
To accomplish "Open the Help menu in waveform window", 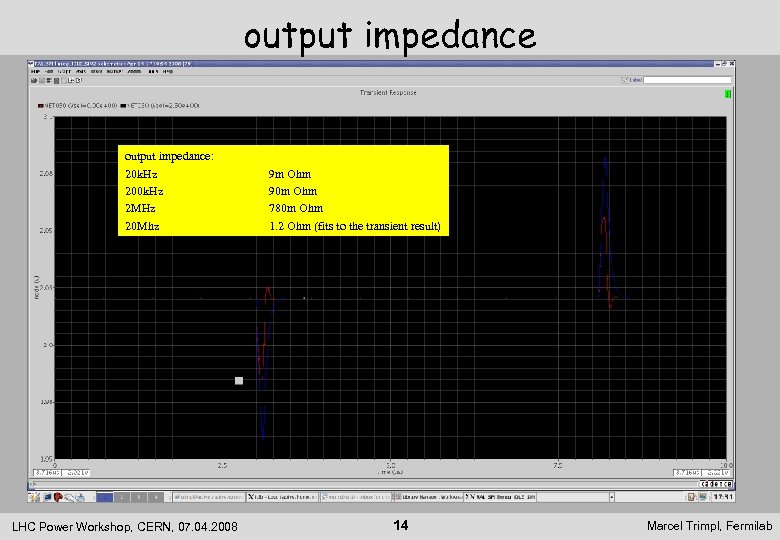I will click(168, 72).
